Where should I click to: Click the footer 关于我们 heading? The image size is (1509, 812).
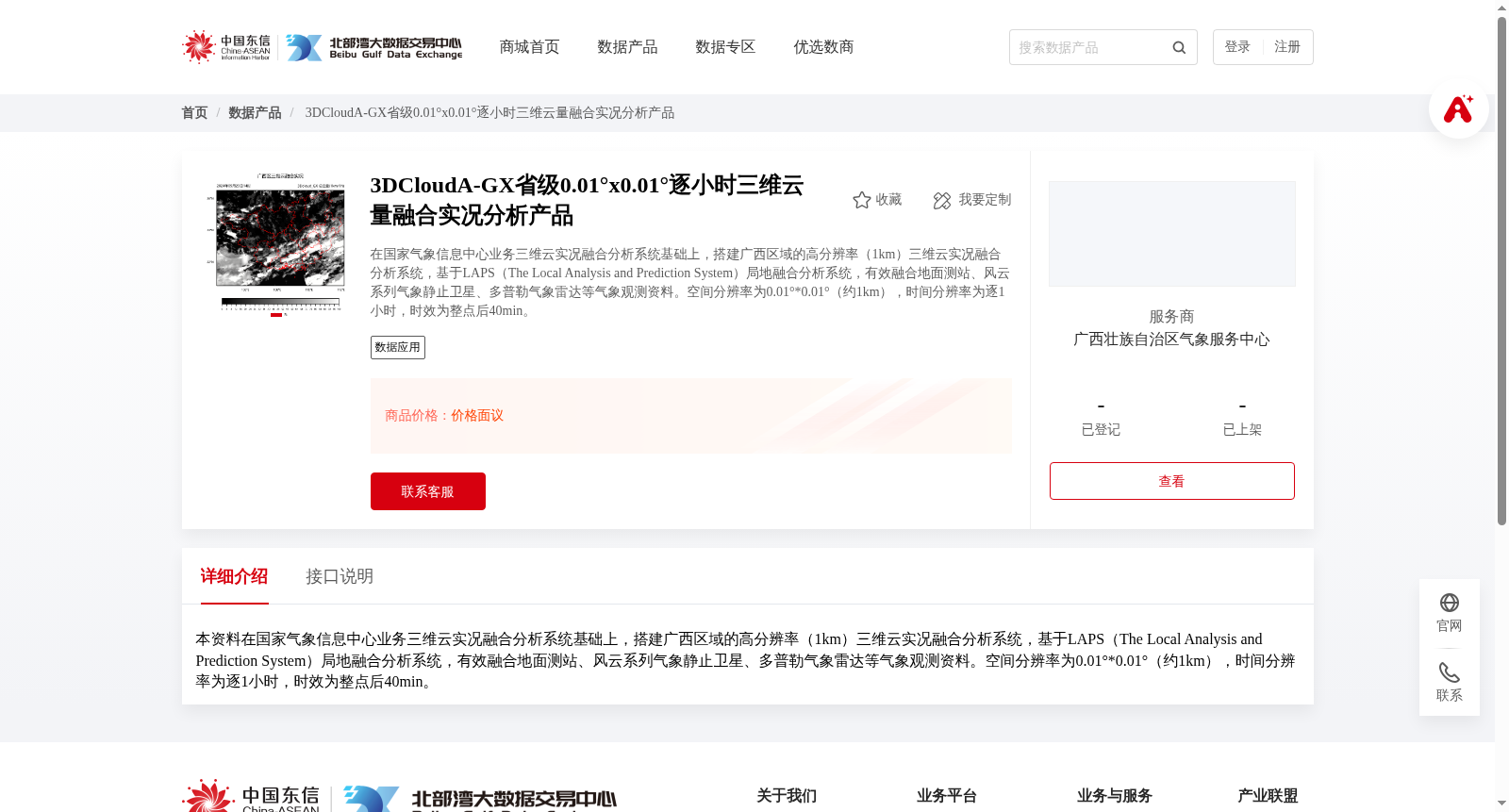pyautogui.click(x=787, y=796)
